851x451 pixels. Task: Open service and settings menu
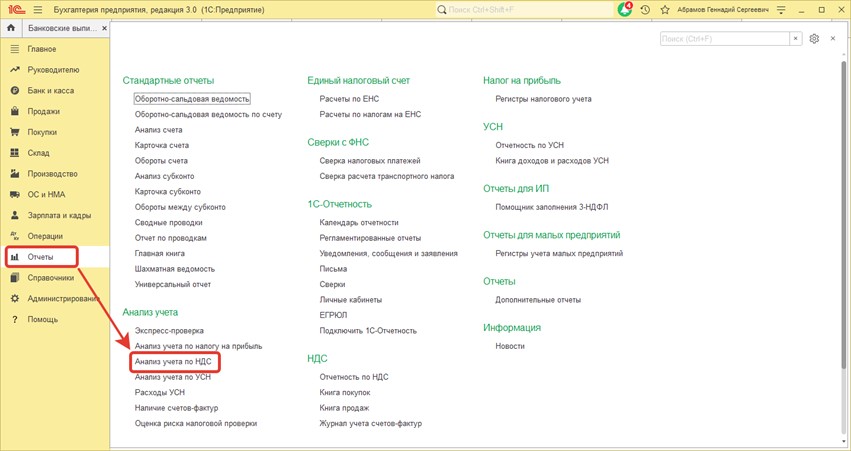pos(780,9)
